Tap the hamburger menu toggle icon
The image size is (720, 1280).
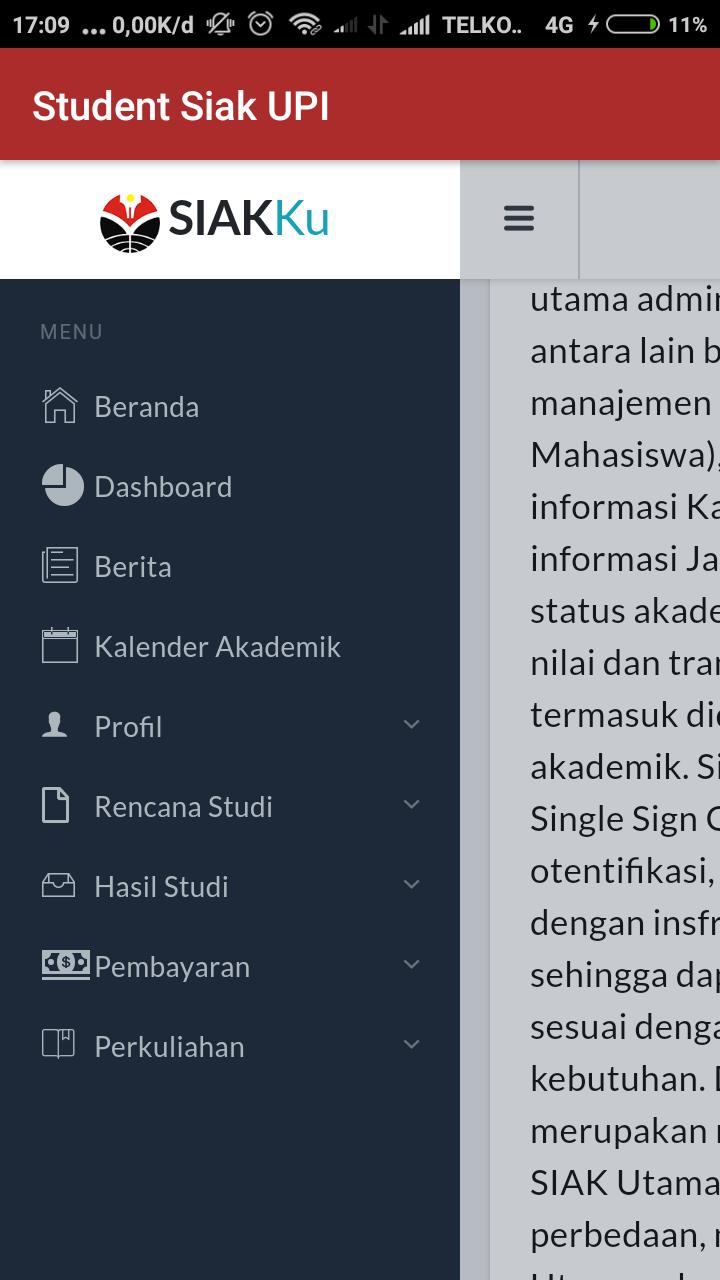point(519,219)
